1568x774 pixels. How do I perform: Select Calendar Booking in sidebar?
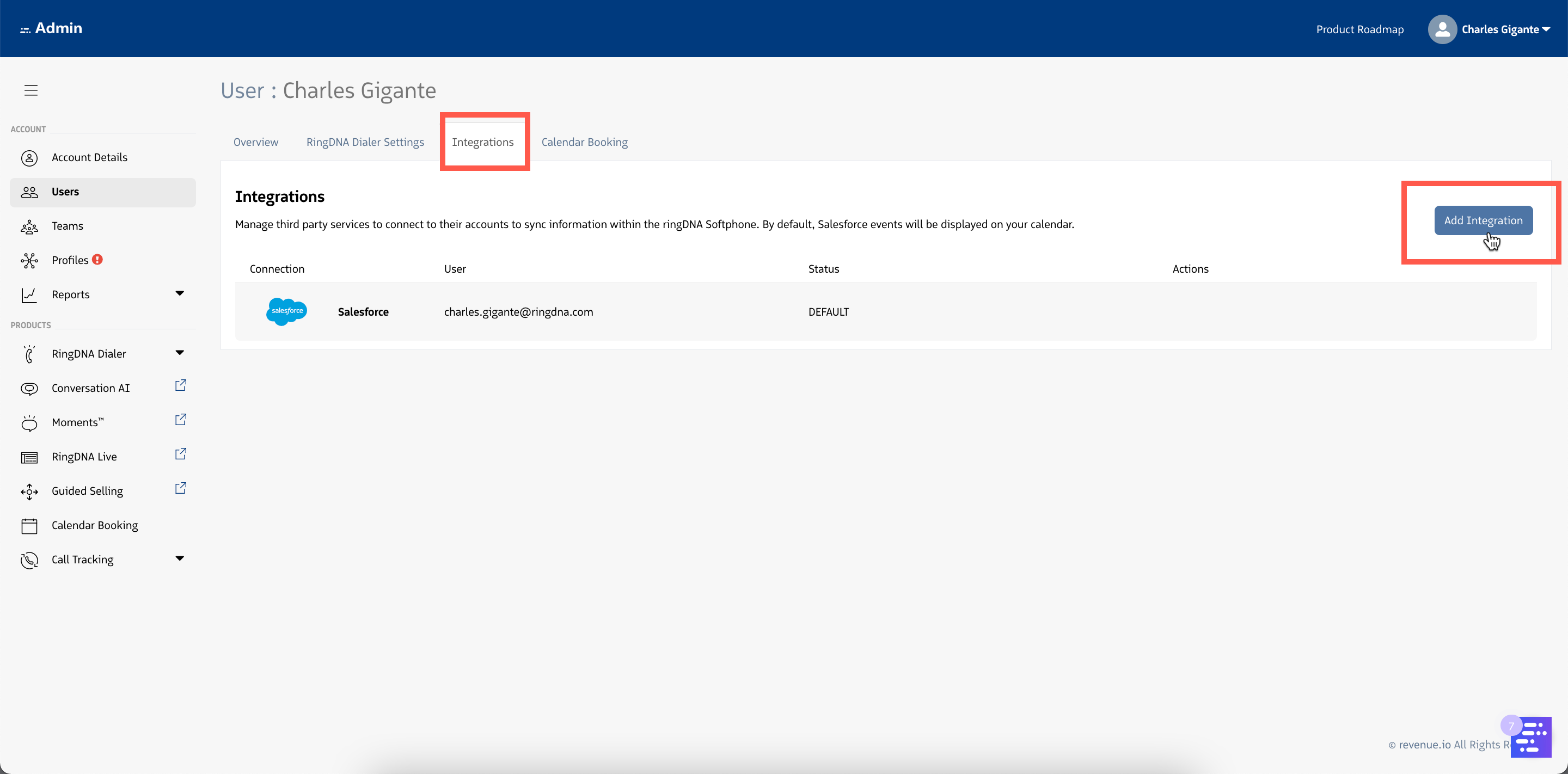pos(94,525)
